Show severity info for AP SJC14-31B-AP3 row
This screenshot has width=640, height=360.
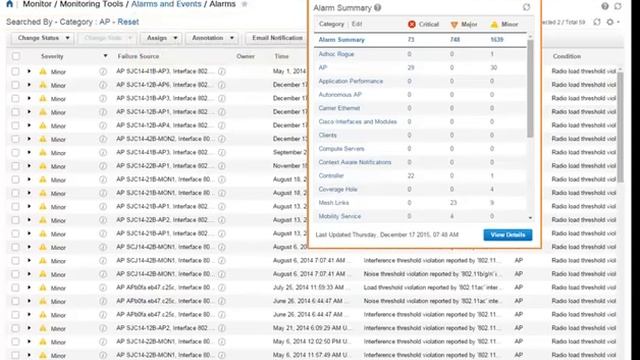tap(103, 98)
